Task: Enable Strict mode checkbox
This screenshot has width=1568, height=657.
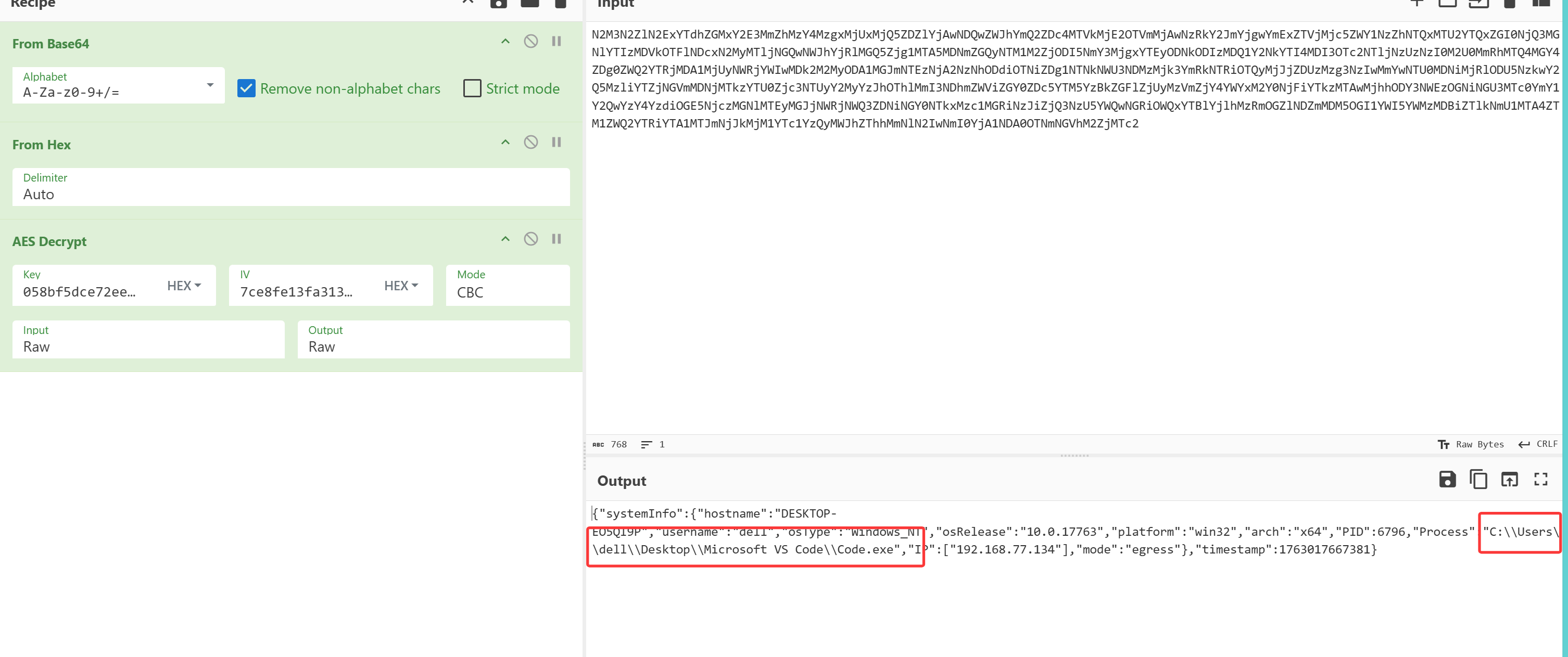Action: tap(472, 88)
